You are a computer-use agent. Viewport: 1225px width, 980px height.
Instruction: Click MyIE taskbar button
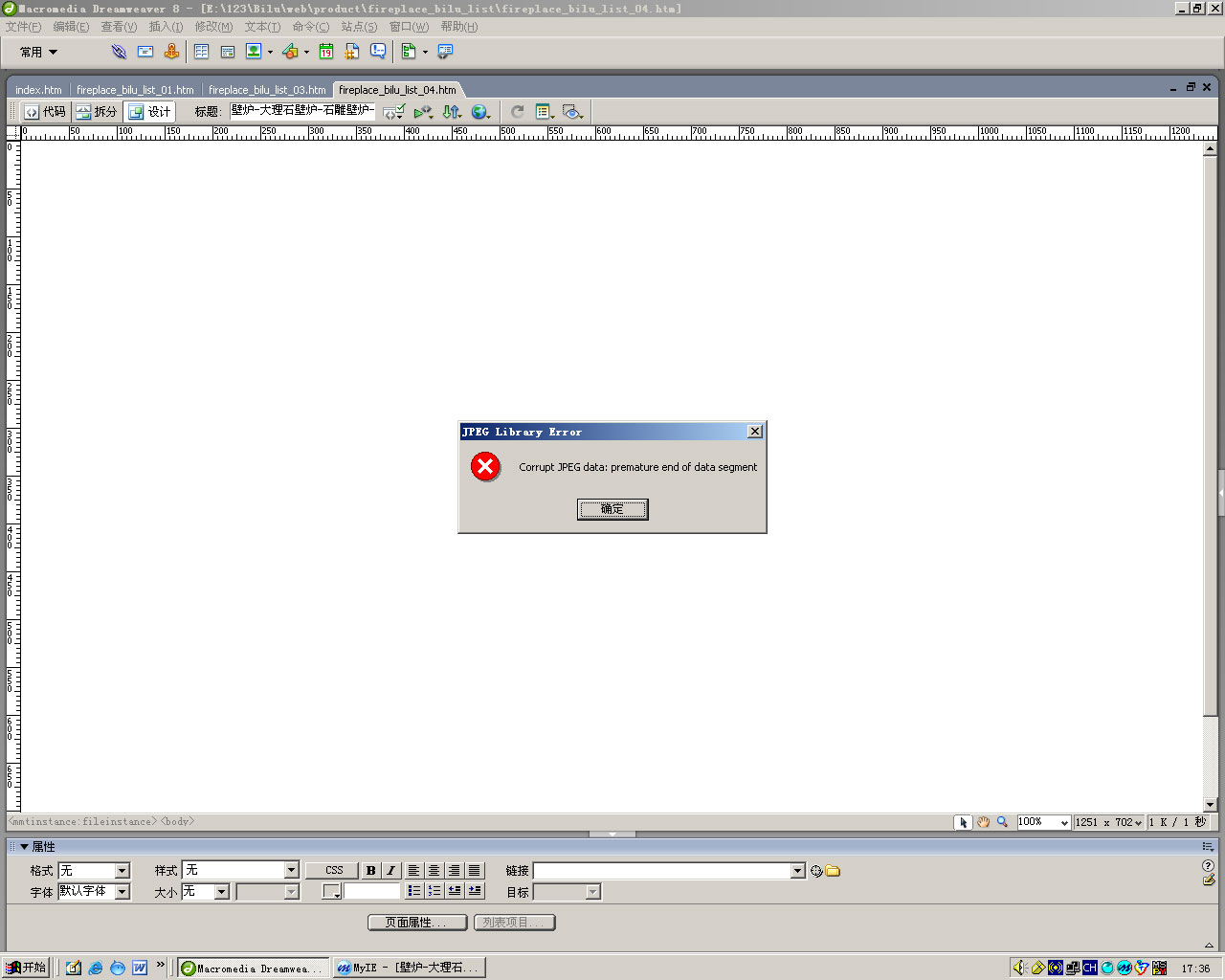coord(409,968)
